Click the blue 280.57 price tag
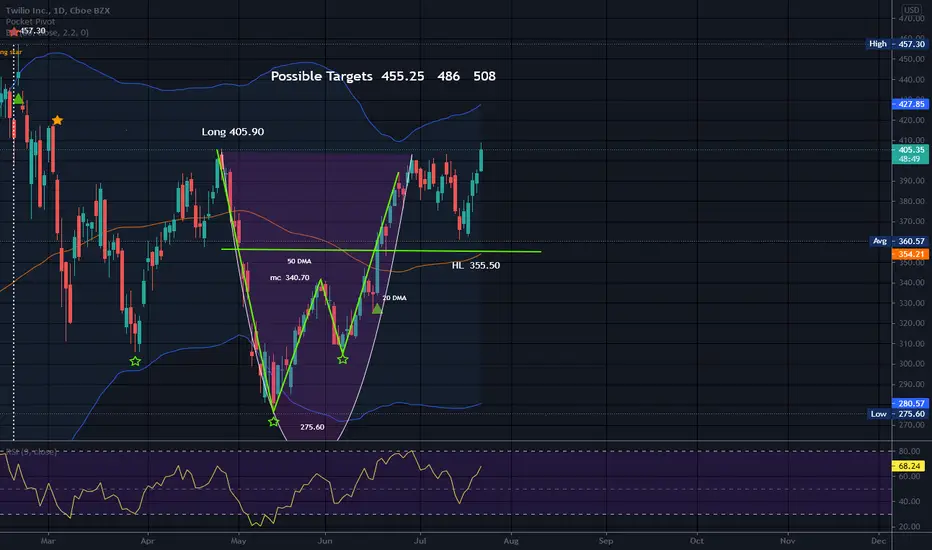The image size is (932, 550). [910, 403]
